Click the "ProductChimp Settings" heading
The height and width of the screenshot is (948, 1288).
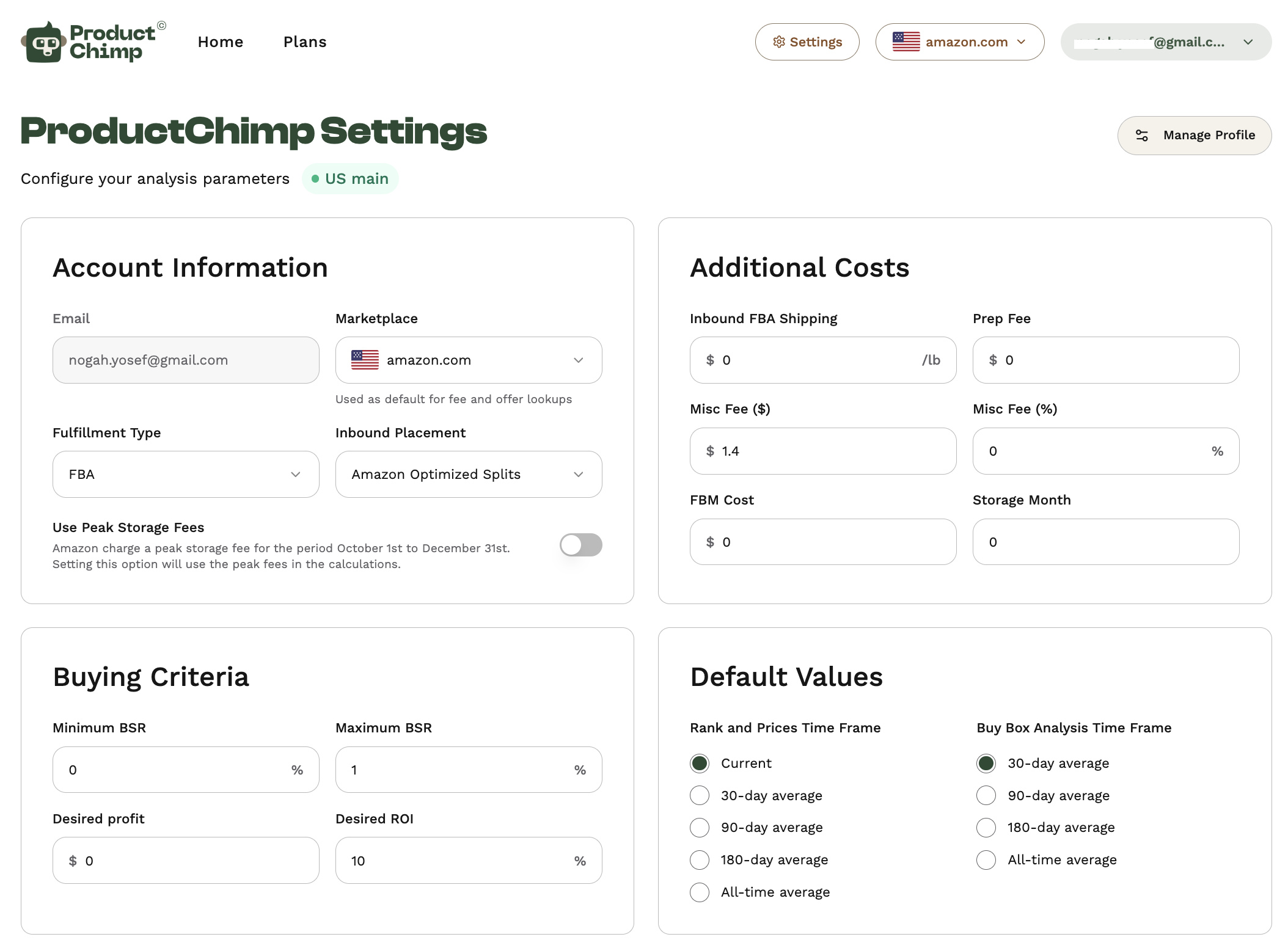click(254, 131)
